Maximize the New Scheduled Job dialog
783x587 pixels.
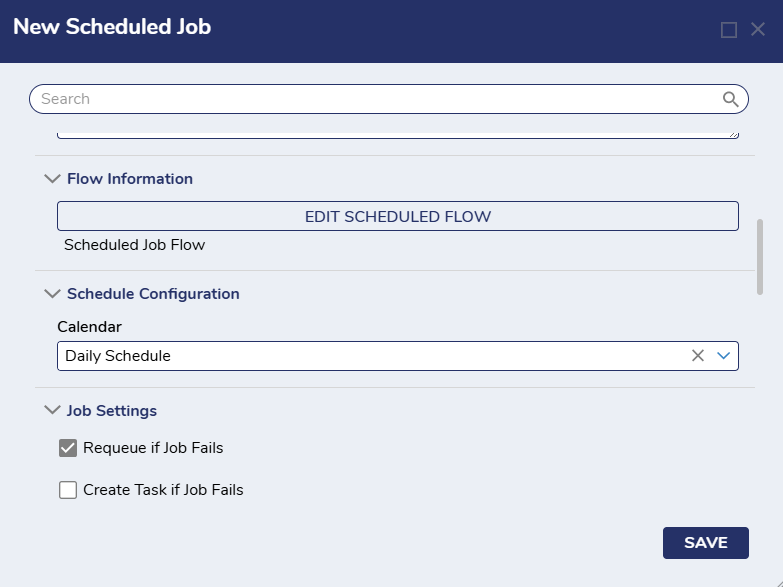coord(729,30)
